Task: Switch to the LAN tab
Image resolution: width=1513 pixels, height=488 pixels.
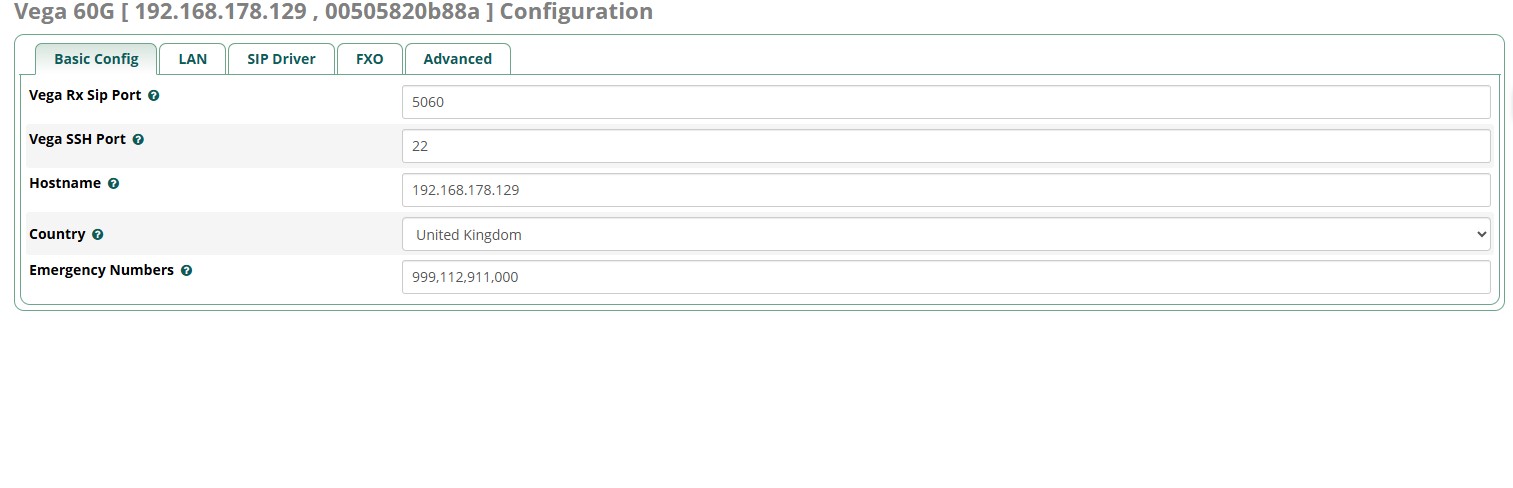Action: pyautogui.click(x=193, y=59)
